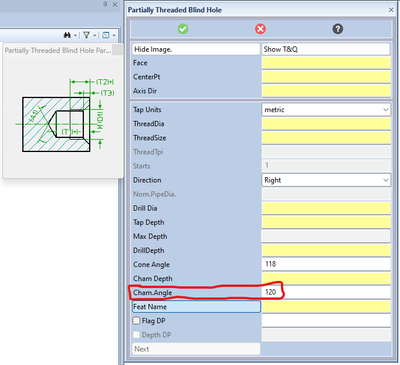Confirm the feature with the green checkmark
Viewport: 400px width, 365px height.
183,29
